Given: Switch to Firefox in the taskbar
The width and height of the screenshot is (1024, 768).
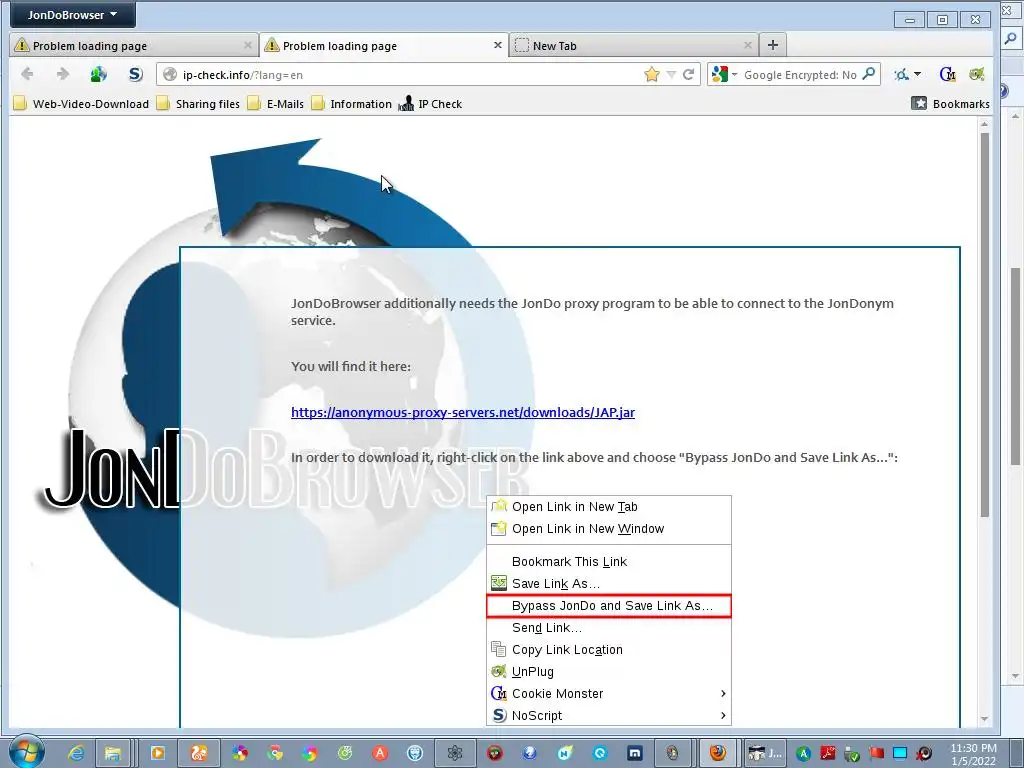Looking at the screenshot, I should point(718,753).
